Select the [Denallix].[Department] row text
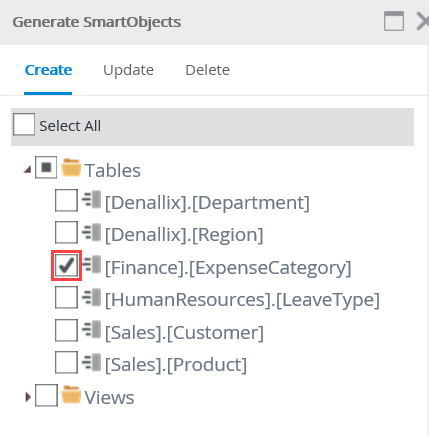This screenshot has width=429, height=436. click(207, 203)
